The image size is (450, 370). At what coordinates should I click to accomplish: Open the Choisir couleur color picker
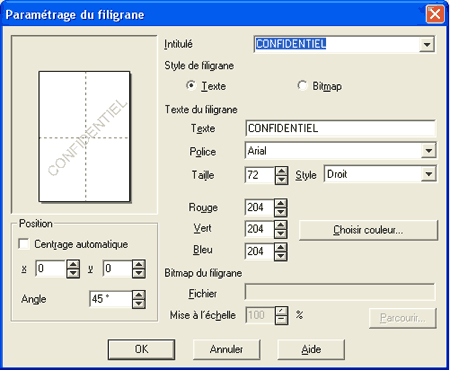coord(368,230)
